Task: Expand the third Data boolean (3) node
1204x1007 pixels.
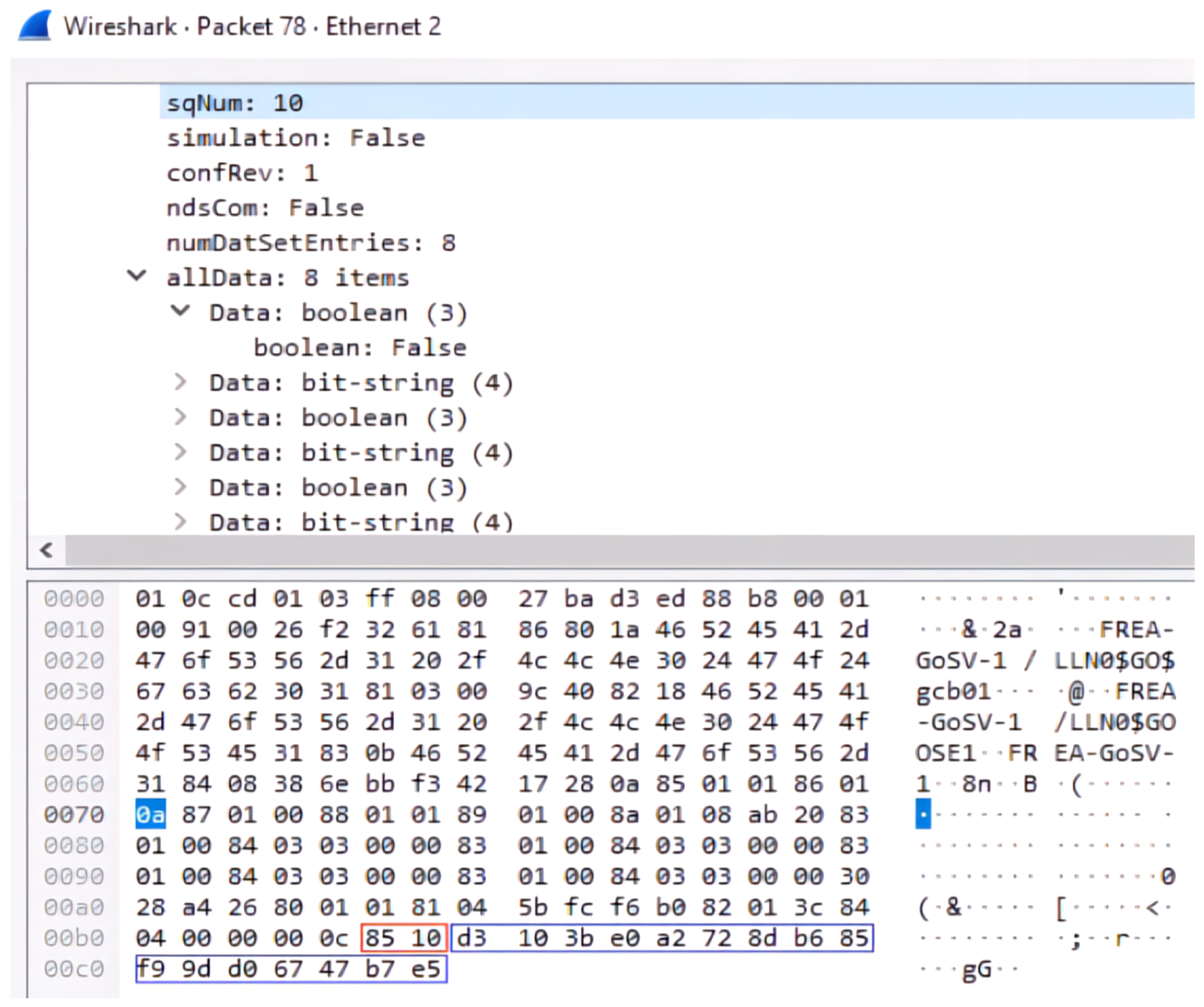Action: point(180,487)
